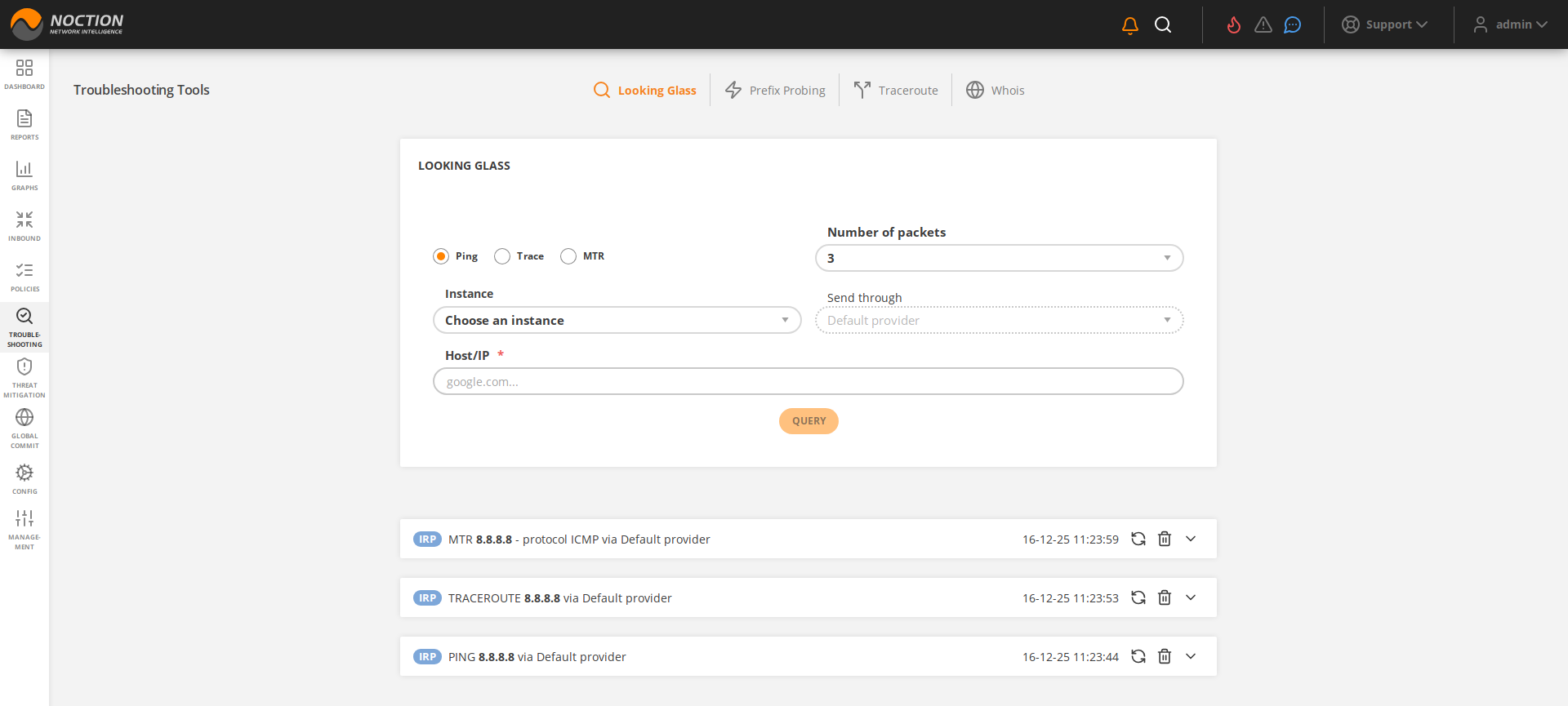Switch to the Whois tab
The height and width of the screenshot is (706, 1568).
pos(995,90)
